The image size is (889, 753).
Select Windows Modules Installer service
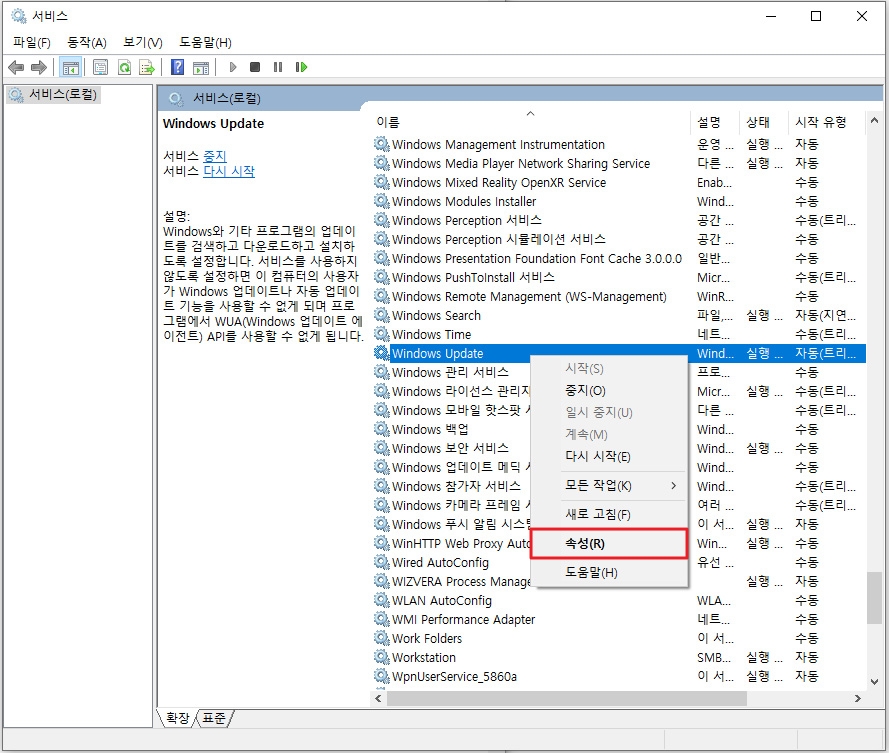coord(619,201)
